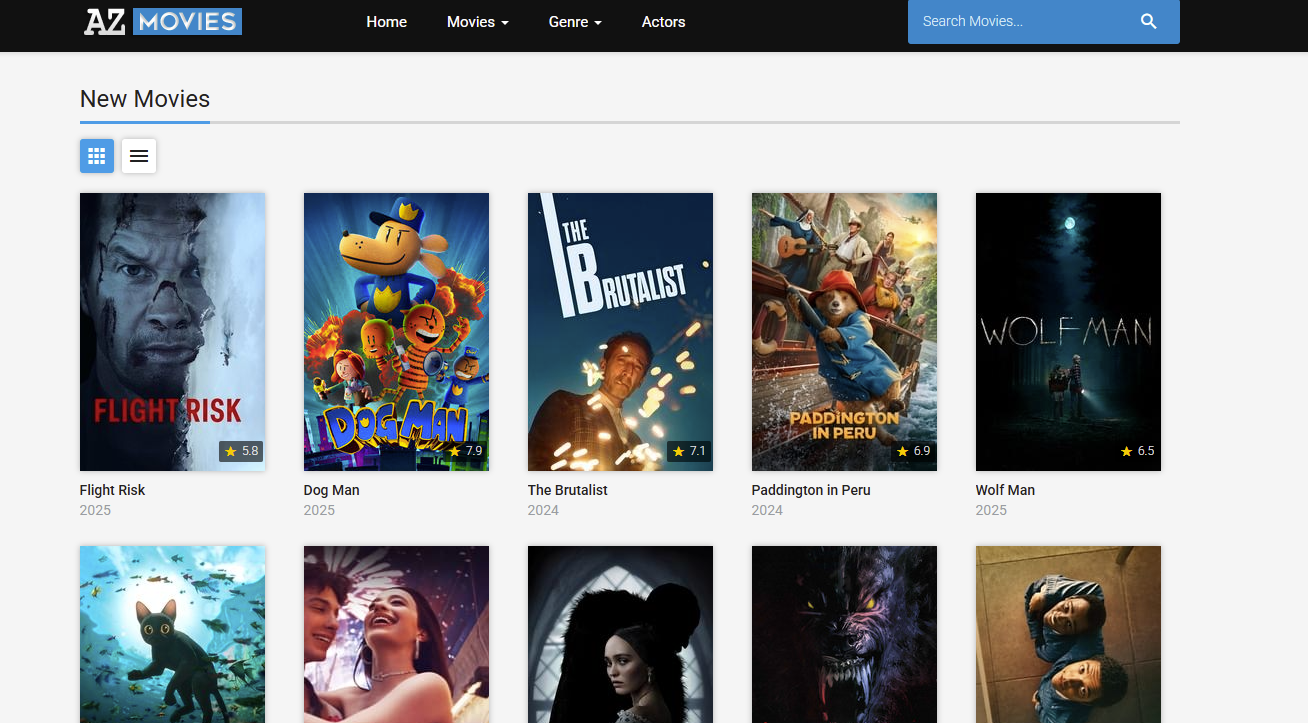Click the Dog Man title link
Viewport: 1308px width, 723px height.
331,490
